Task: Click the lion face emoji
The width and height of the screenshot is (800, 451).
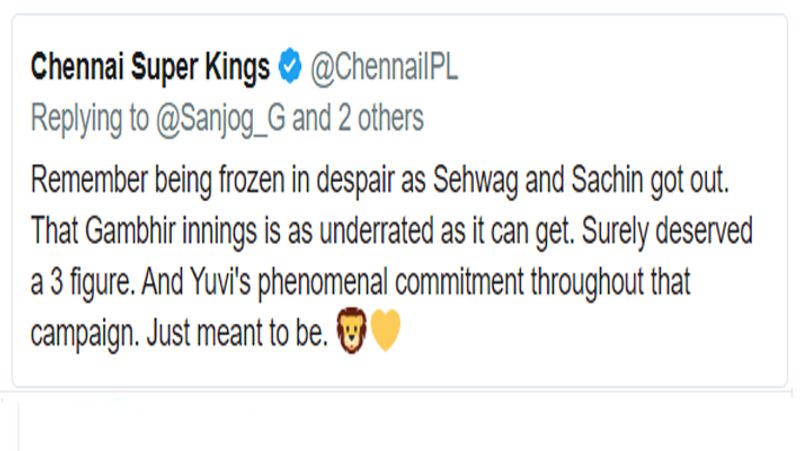Action: tap(352, 330)
